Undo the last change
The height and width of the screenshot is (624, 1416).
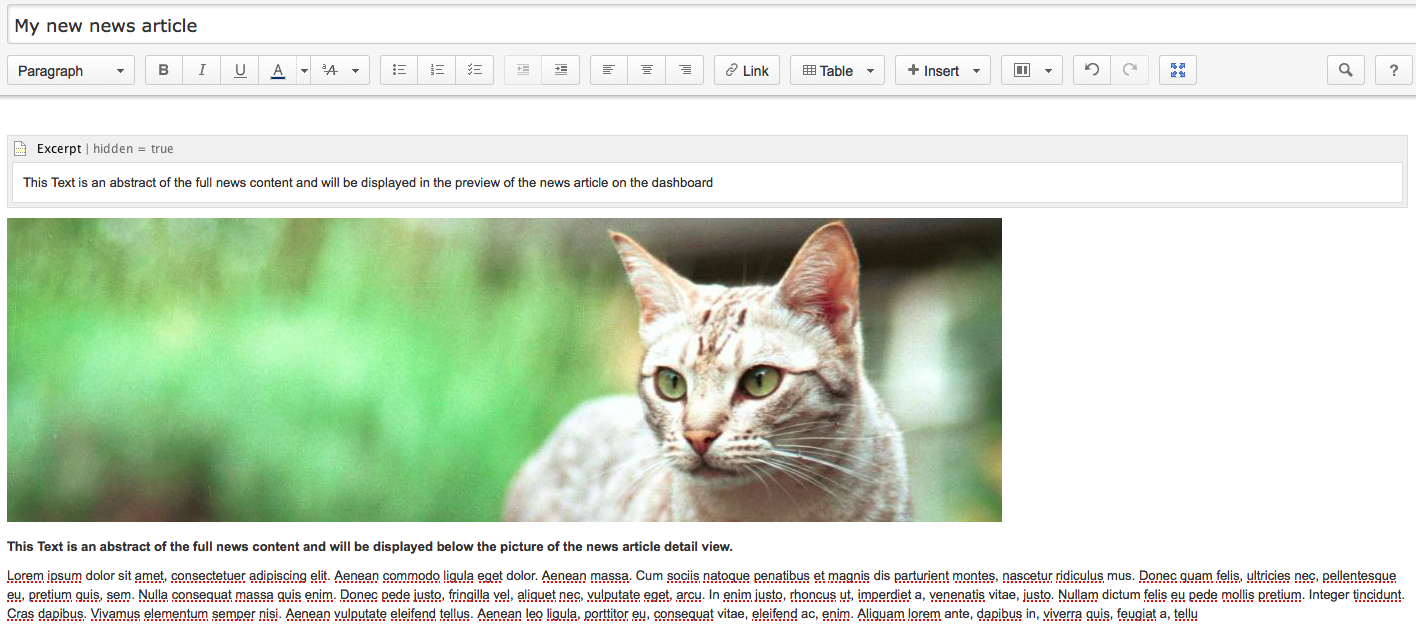[x=1091, y=70]
